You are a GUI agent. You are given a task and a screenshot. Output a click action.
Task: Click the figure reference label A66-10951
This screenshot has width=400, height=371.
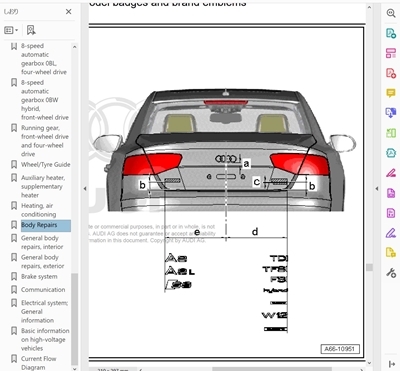pyautogui.click(x=340, y=349)
